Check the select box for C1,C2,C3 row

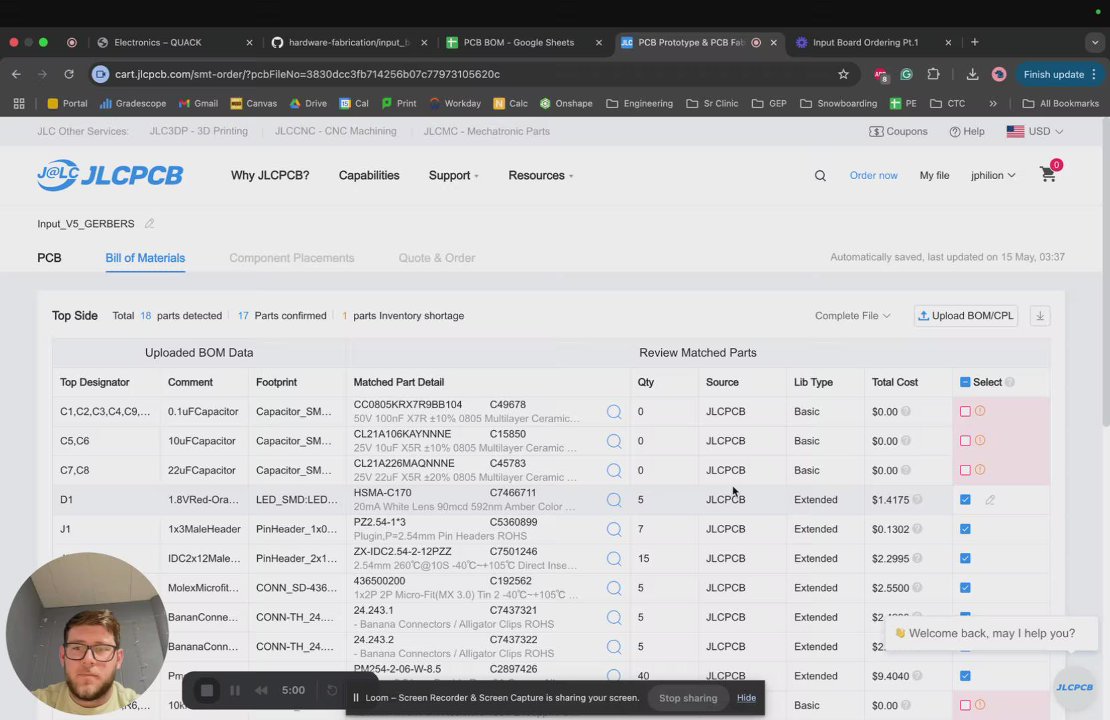(x=965, y=411)
